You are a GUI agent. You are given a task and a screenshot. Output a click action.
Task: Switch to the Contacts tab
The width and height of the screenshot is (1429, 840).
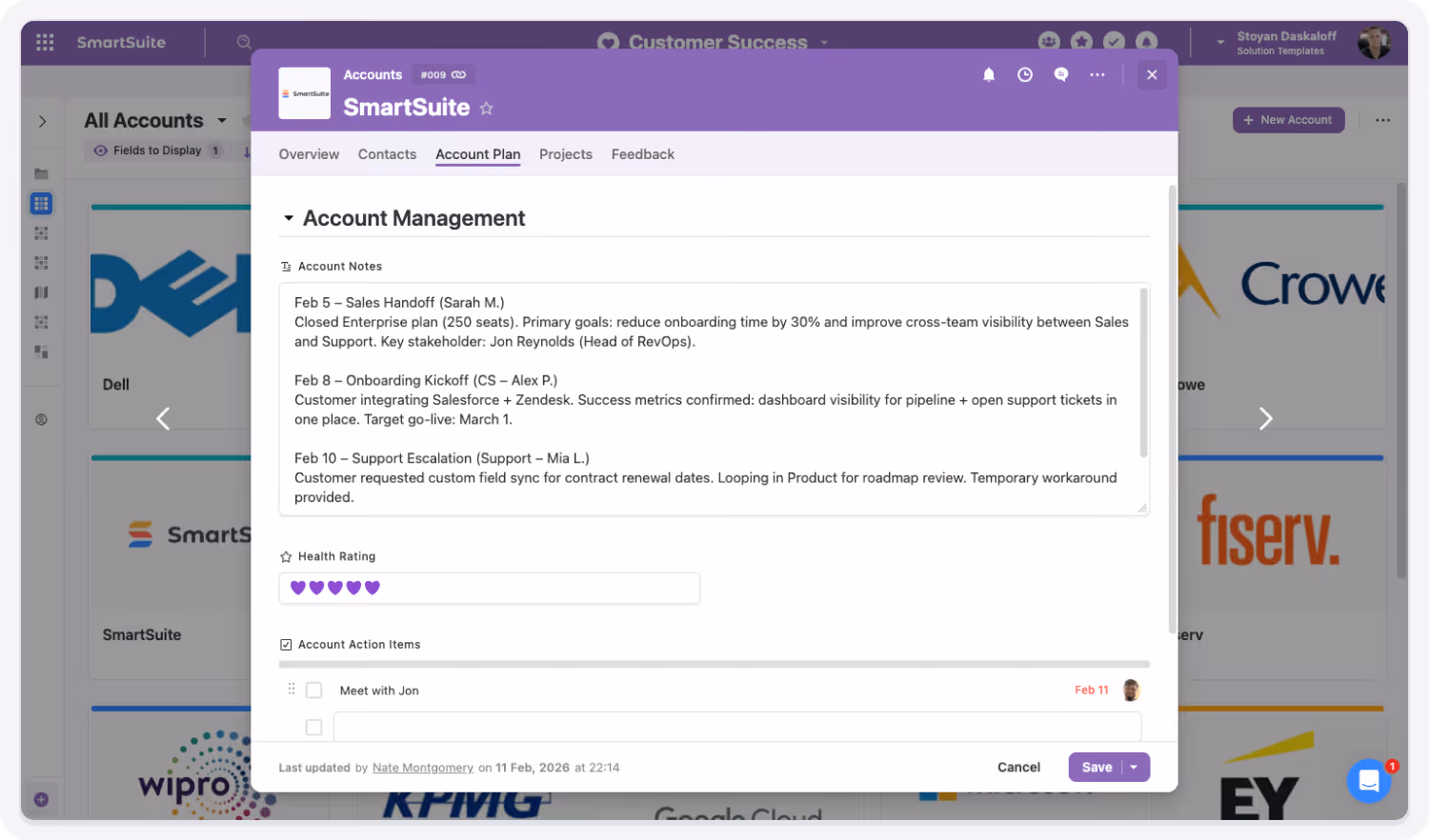click(x=387, y=154)
